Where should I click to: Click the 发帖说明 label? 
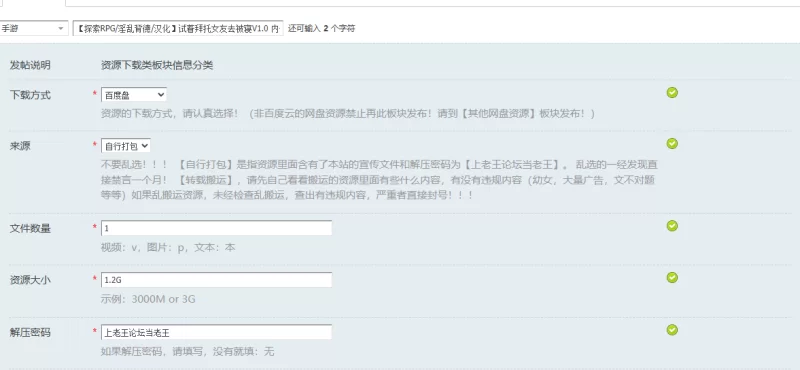[30, 65]
